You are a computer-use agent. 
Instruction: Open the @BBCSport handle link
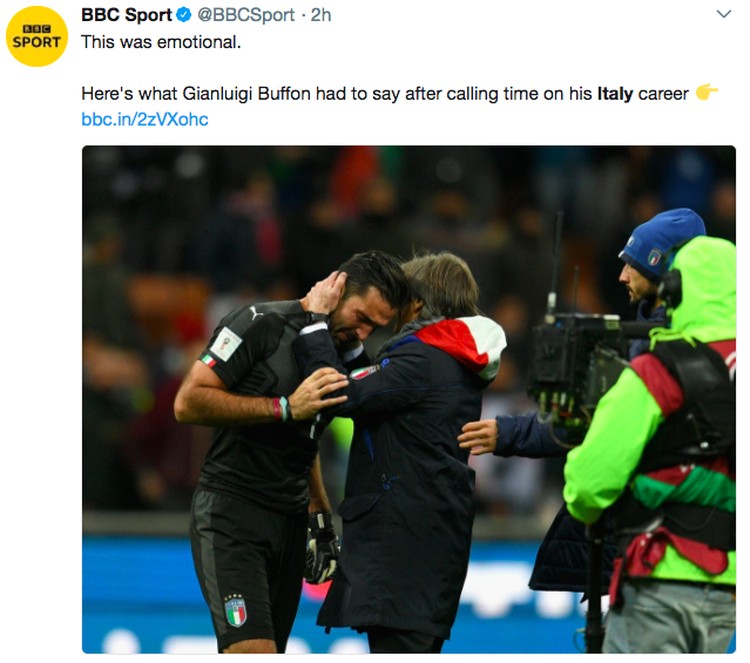tap(246, 15)
